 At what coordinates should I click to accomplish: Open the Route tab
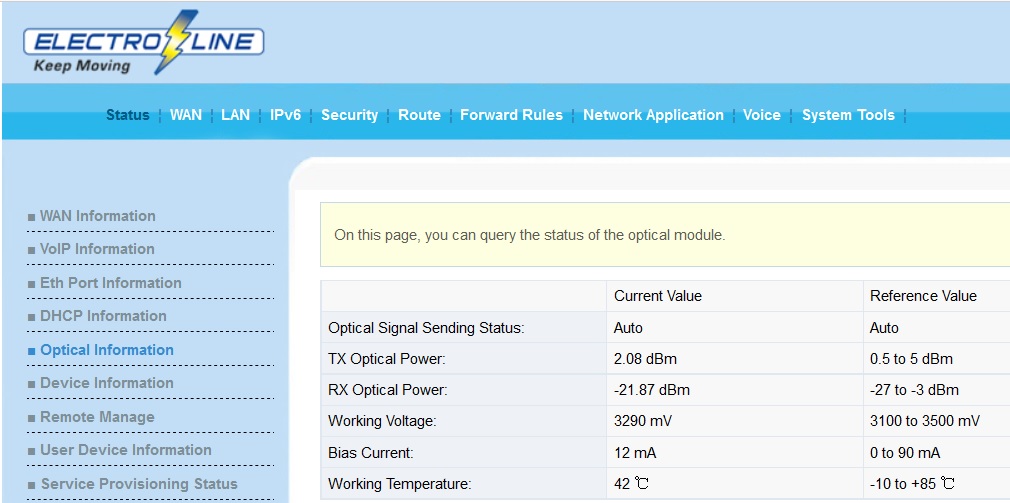click(x=419, y=115)
